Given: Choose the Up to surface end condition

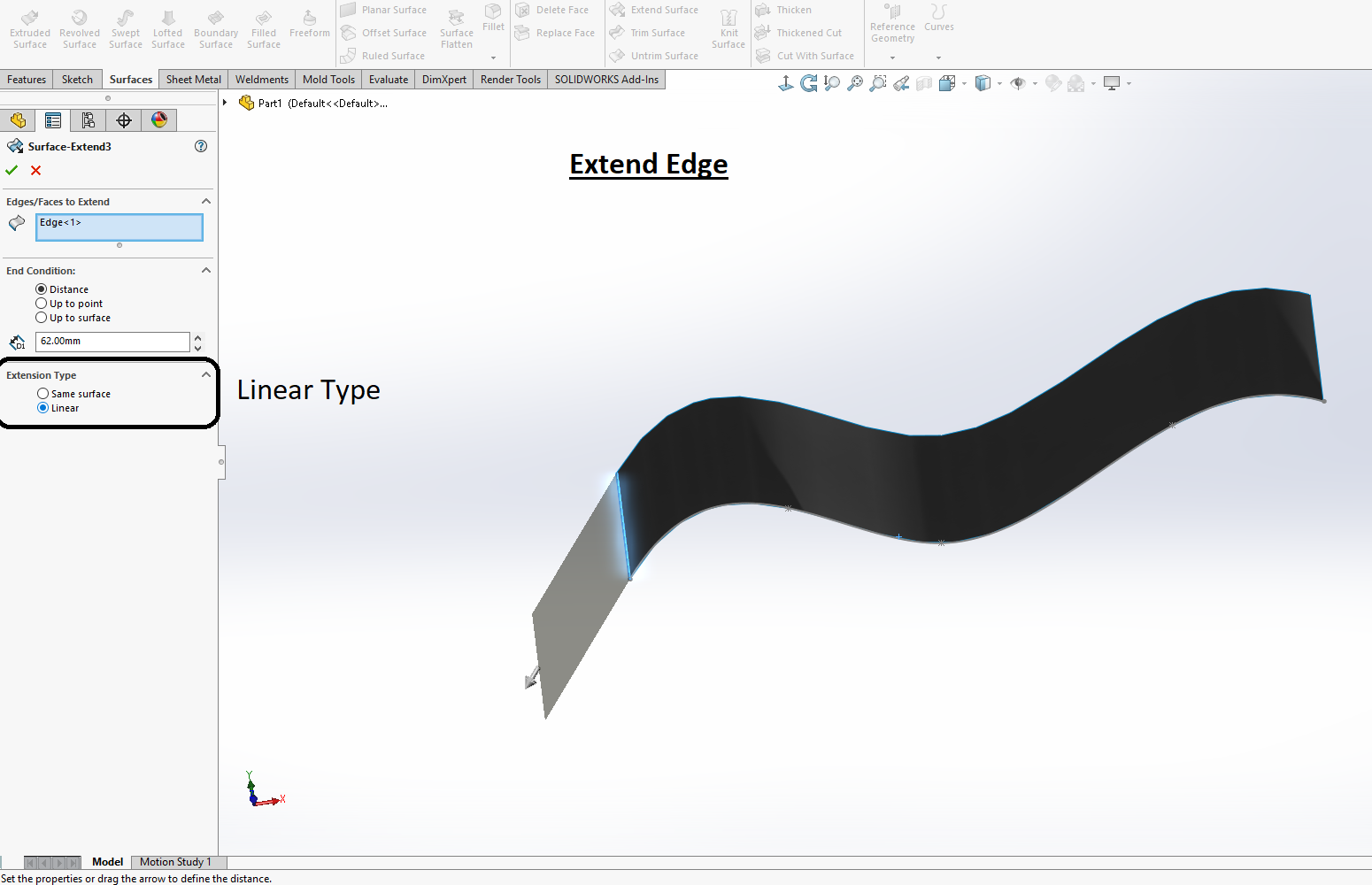Looking at the screenshot, I should 42,317.
